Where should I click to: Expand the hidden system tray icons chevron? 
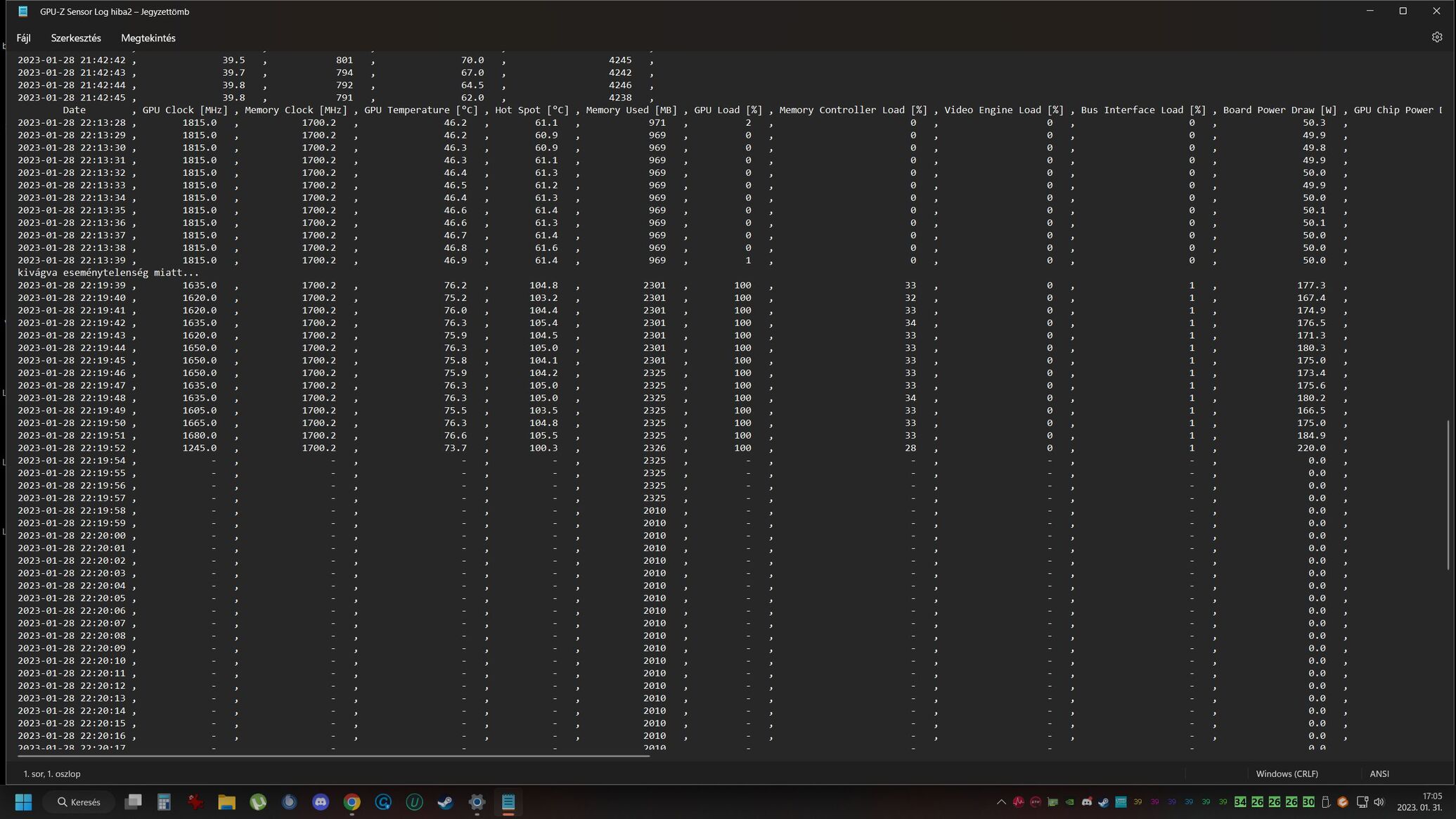point(1001,801)
